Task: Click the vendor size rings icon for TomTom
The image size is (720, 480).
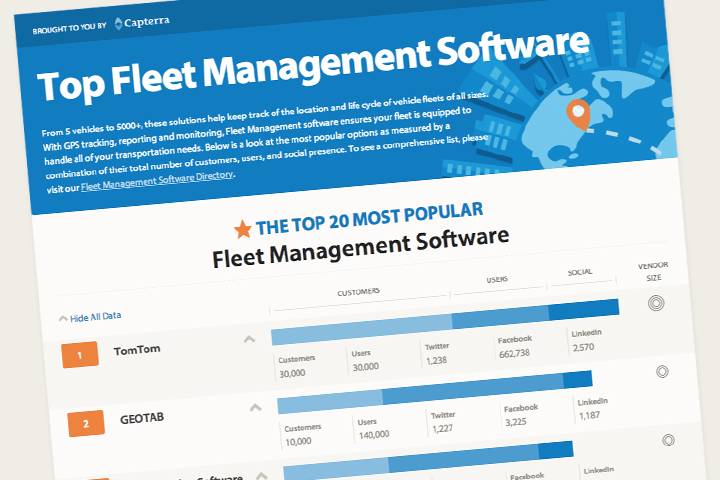Action: [656, 303]
